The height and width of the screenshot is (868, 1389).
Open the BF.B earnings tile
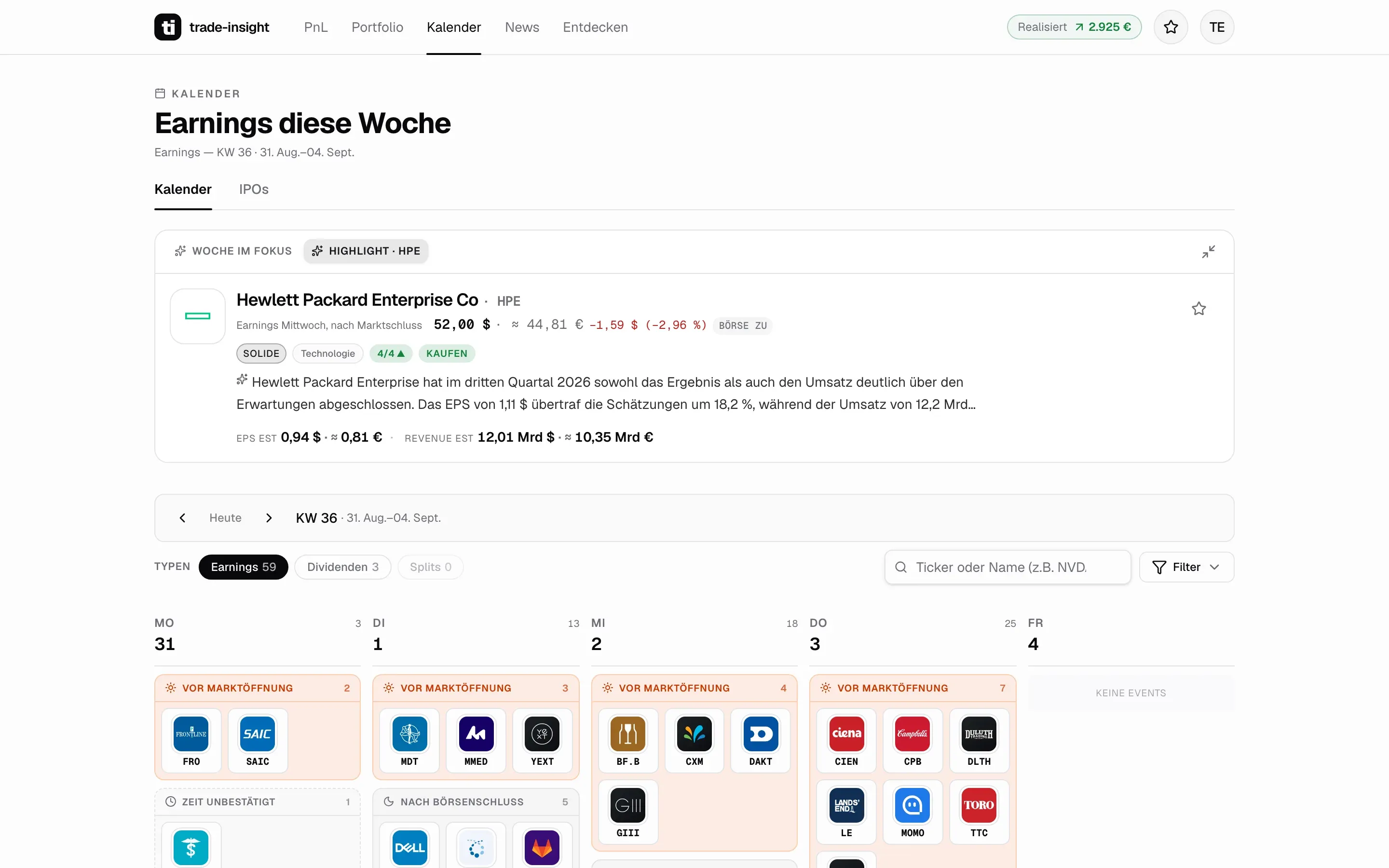point(628,741)
